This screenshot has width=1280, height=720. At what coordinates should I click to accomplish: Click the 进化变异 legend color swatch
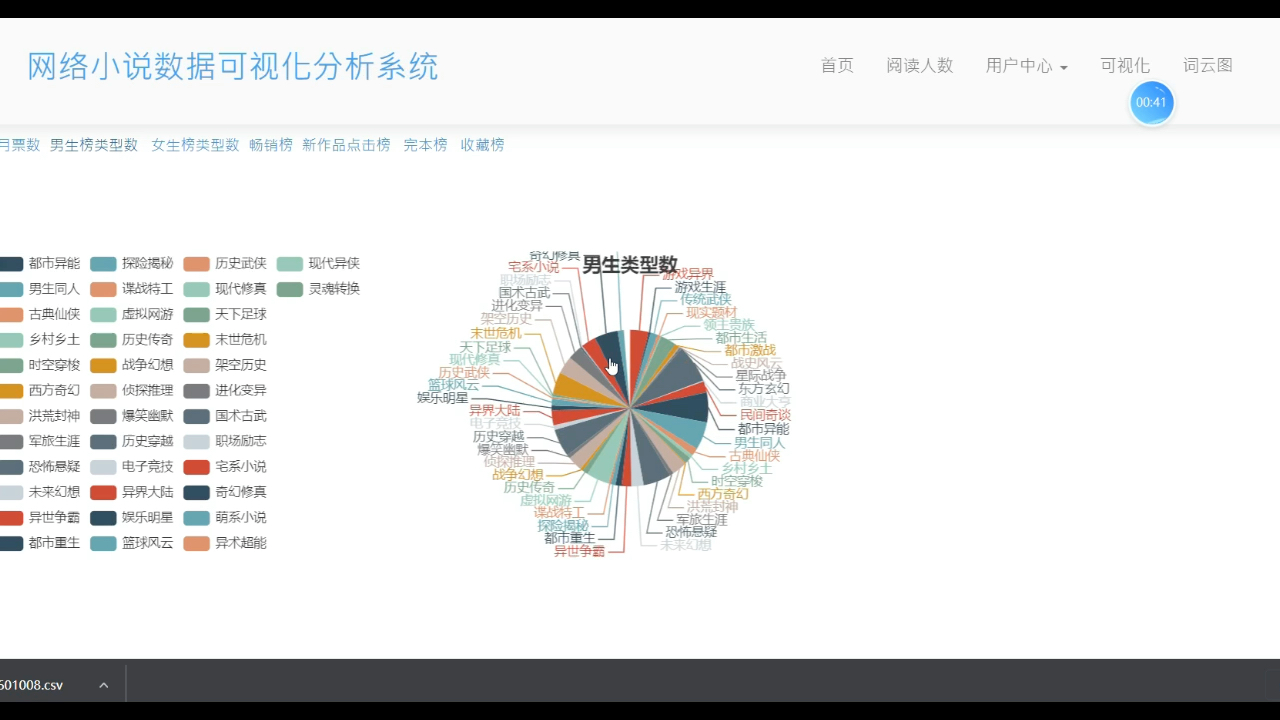click(x=196, y=391)
